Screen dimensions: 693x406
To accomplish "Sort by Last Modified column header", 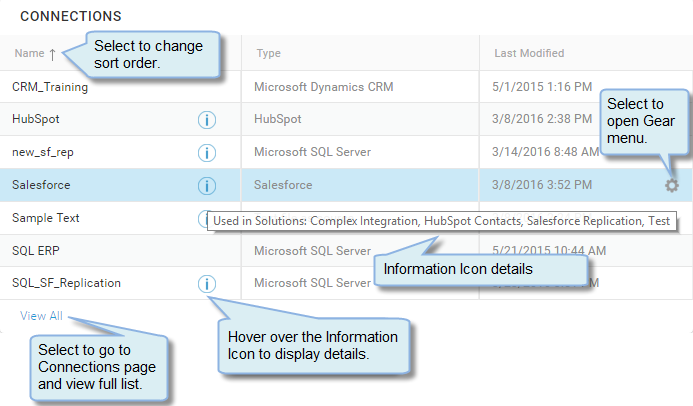I will pyautogui.click(x=529, y=53).
